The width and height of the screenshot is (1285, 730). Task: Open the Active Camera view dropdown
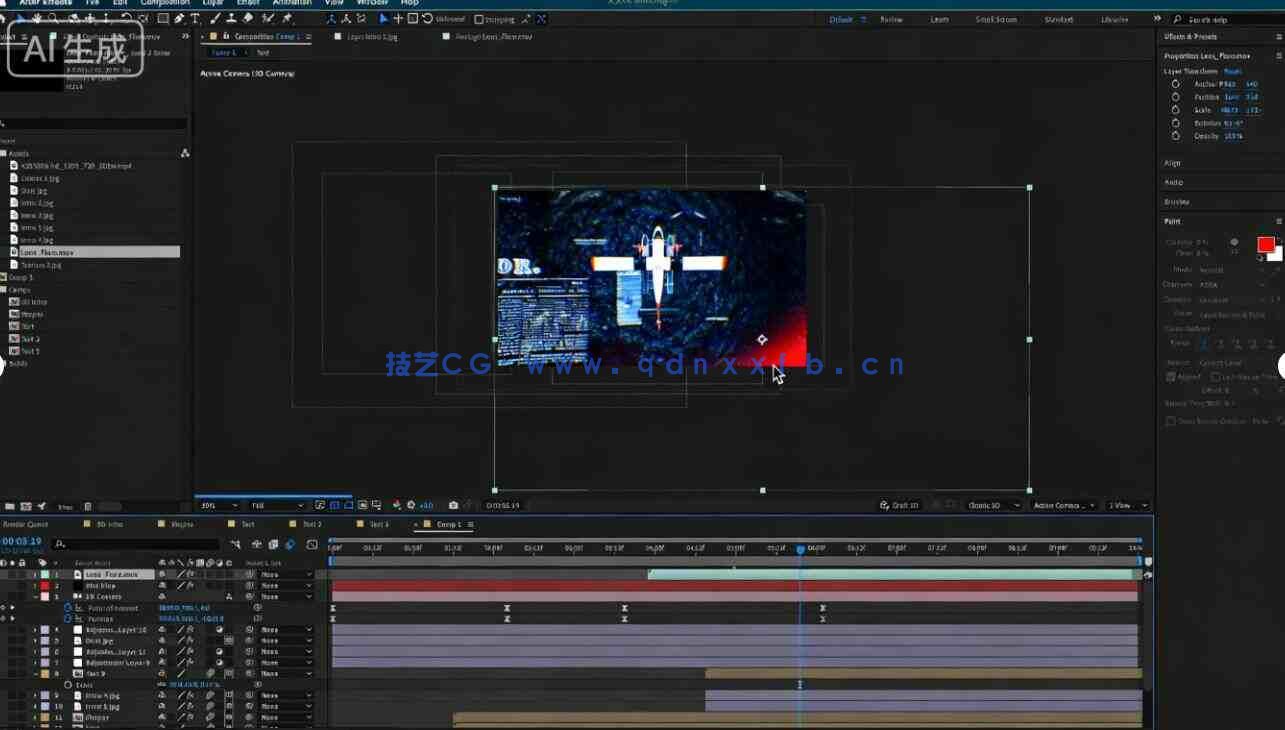click(x=1064, y=505)
